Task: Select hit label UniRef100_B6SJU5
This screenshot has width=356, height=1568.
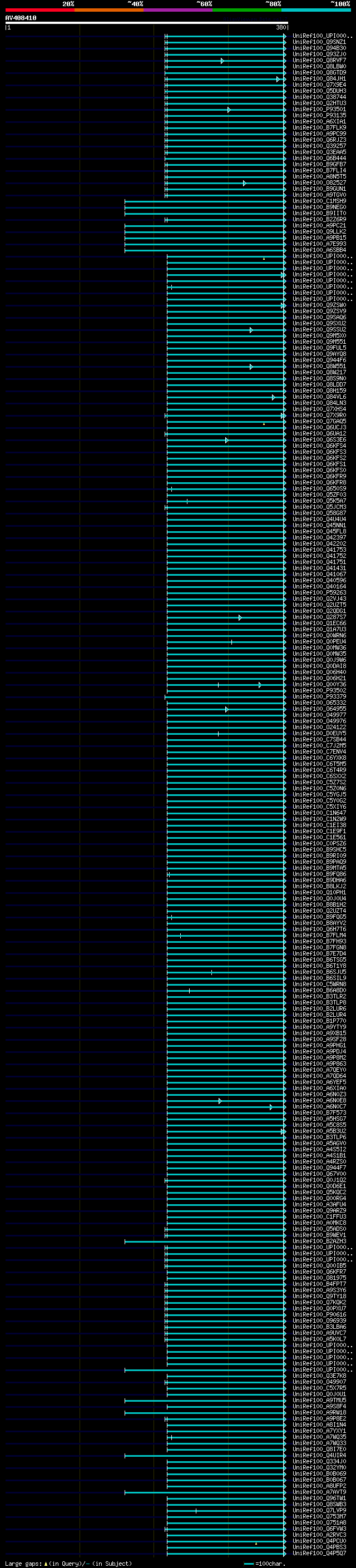Action: coord(319,973)
